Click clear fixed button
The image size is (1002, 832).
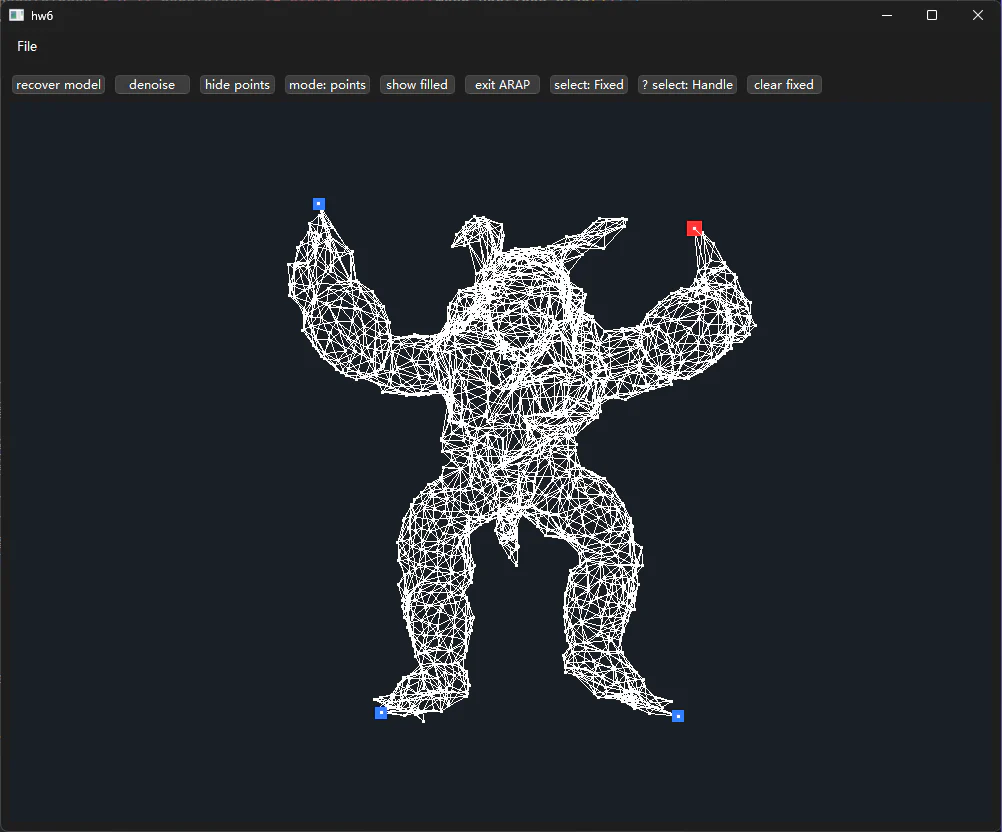(x=784, y=84)
